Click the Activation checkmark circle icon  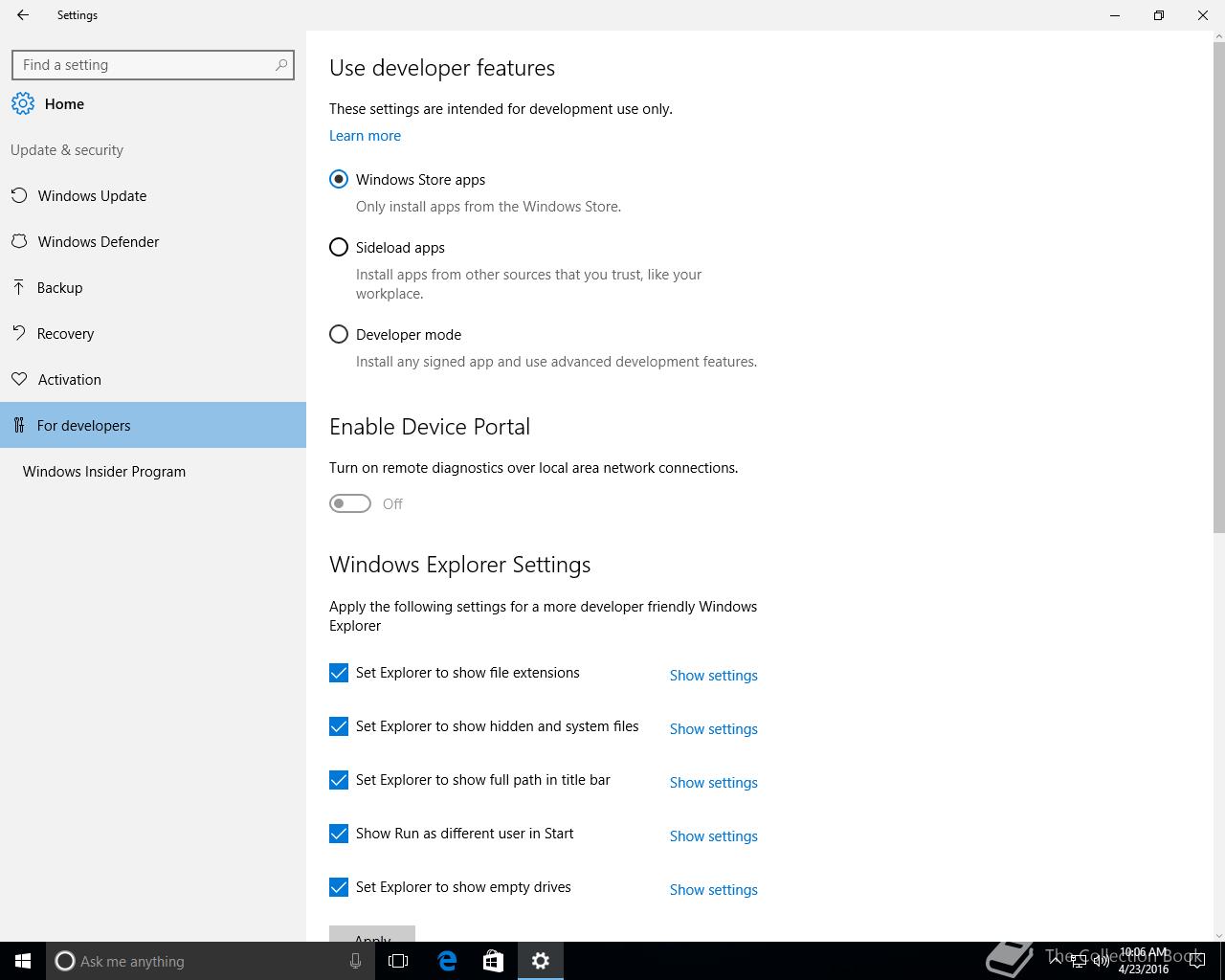click(19, 380)
